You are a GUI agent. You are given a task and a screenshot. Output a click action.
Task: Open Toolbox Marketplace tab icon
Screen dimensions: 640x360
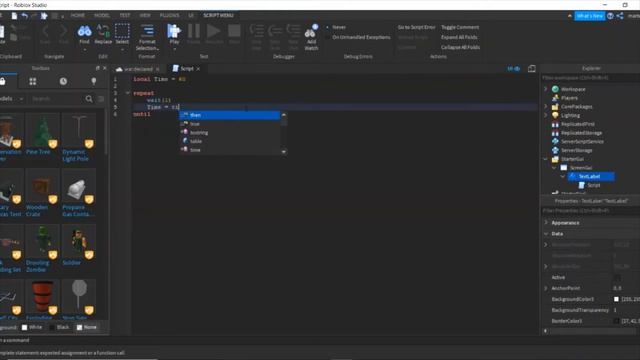pyautogui.click(x=2, y=81)
